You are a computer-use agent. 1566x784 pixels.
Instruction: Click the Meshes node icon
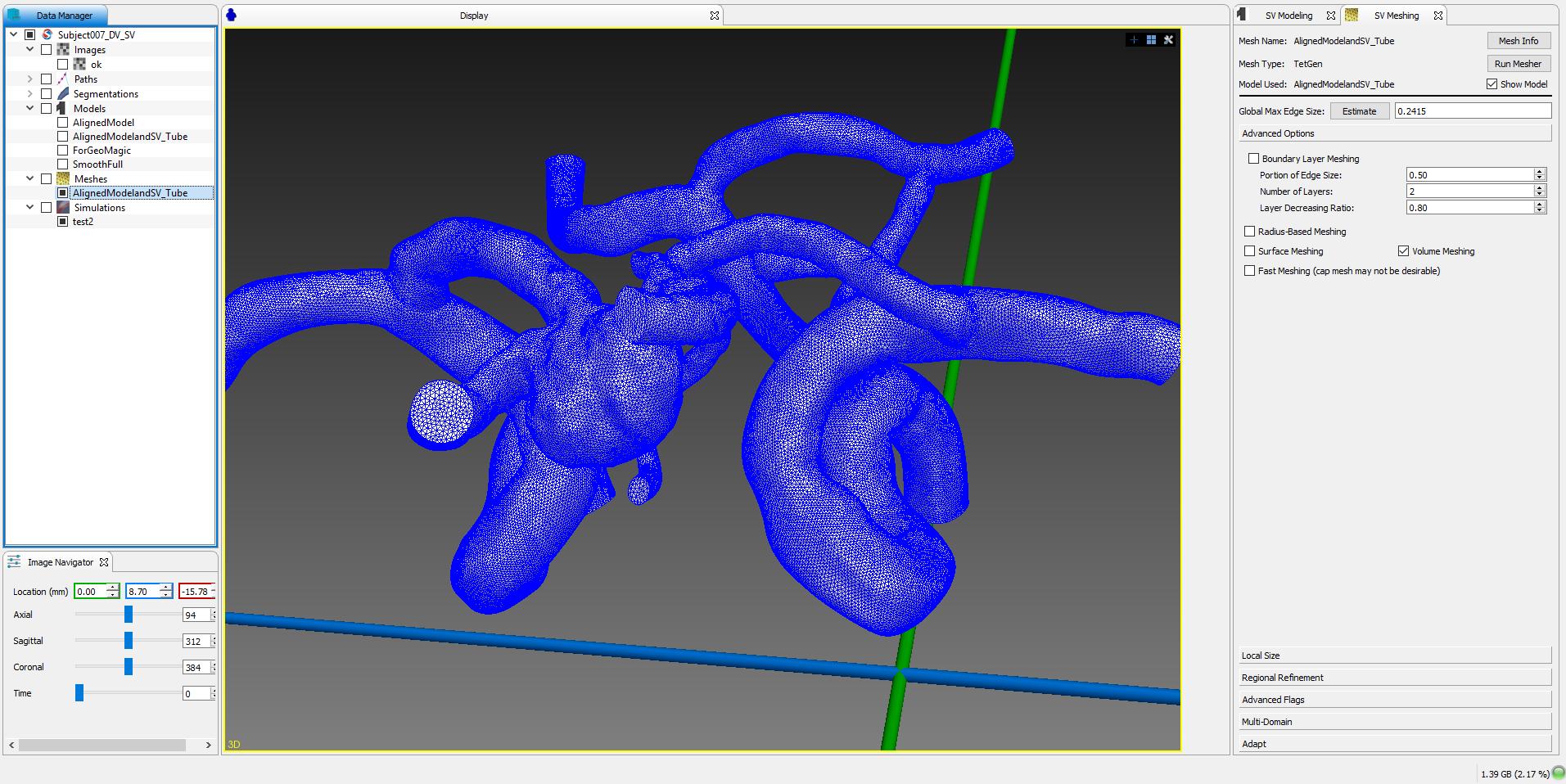coord(63,178)
